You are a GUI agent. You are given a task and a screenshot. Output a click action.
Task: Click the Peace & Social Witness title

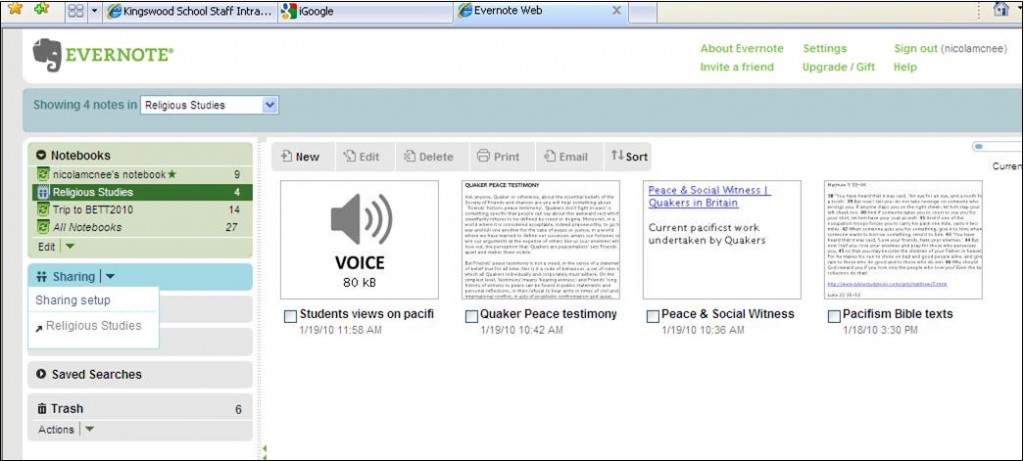728,314
